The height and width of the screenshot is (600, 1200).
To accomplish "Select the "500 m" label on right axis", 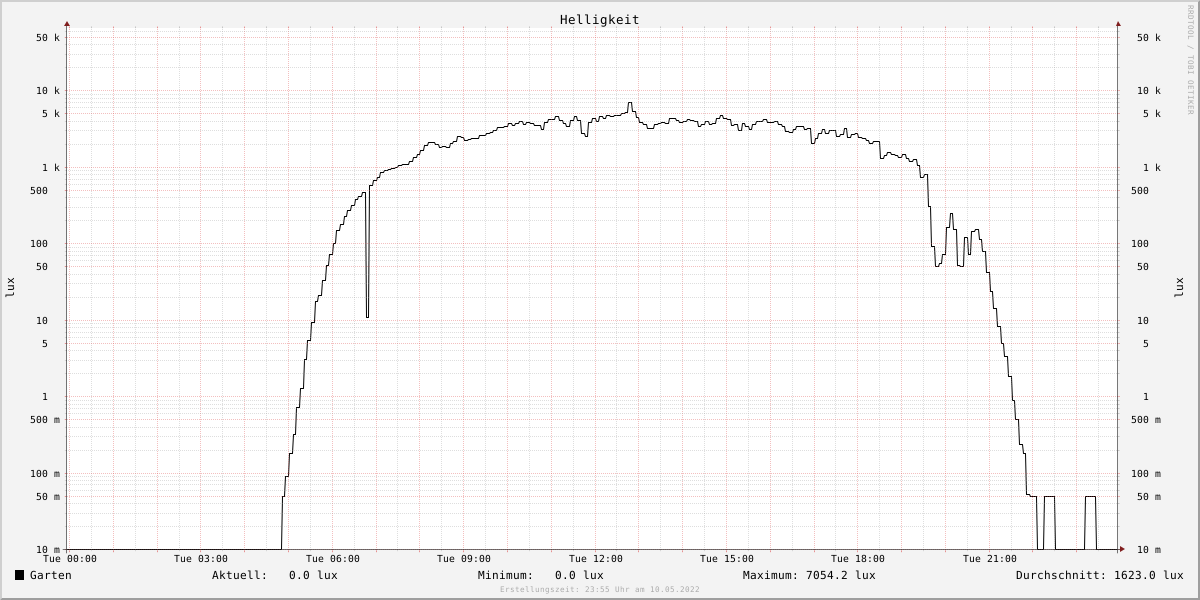I will 1146,420.
